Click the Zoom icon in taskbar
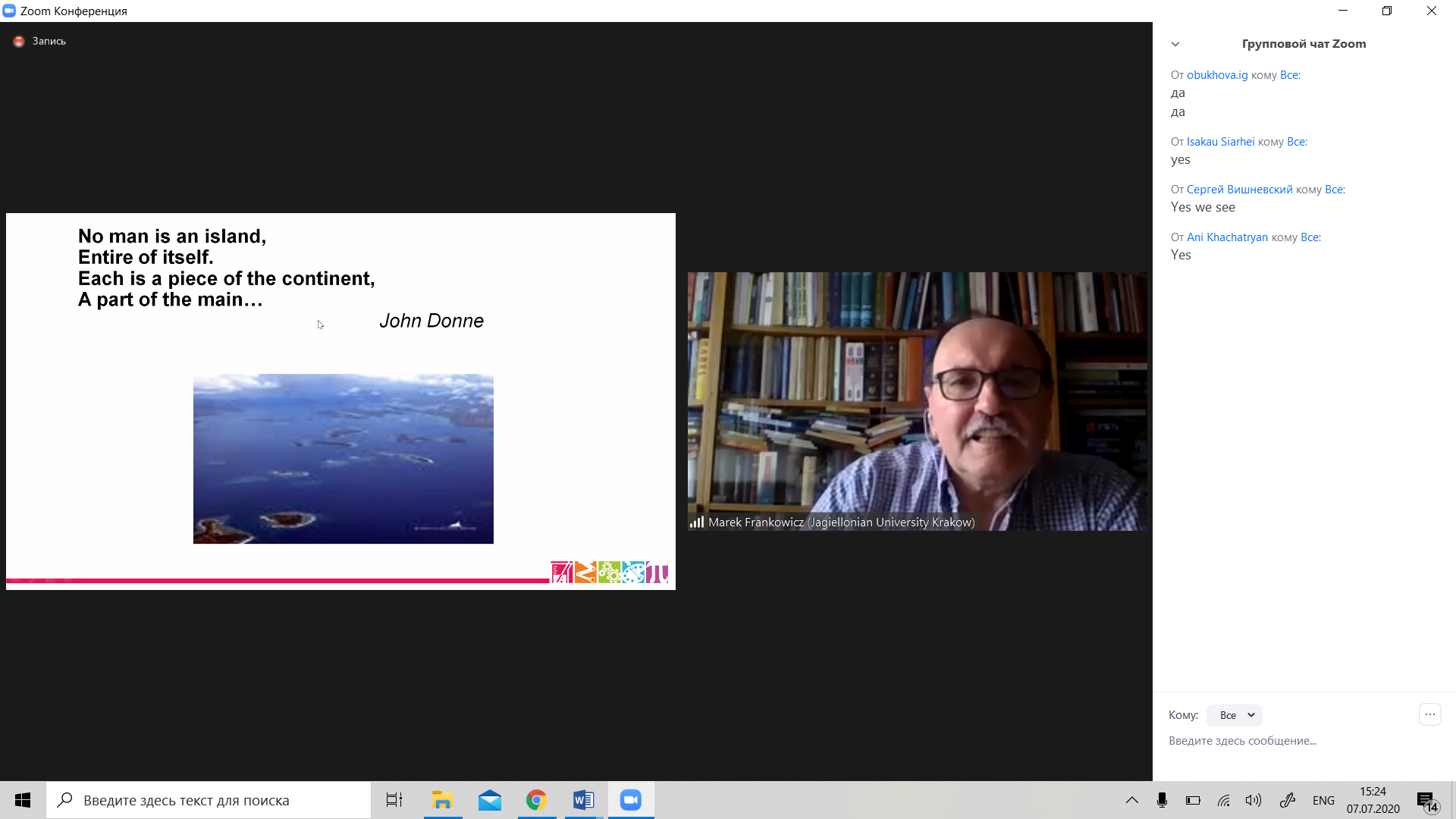1456x819 pixels. click(631, 800)
